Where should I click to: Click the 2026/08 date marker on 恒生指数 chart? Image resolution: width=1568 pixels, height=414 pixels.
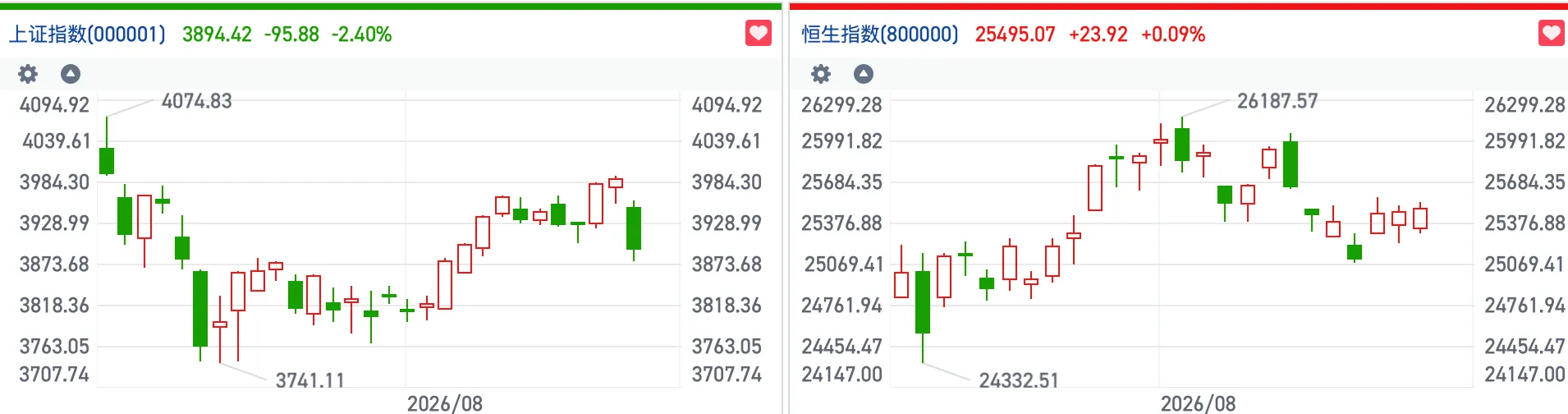click(1198, 403)
